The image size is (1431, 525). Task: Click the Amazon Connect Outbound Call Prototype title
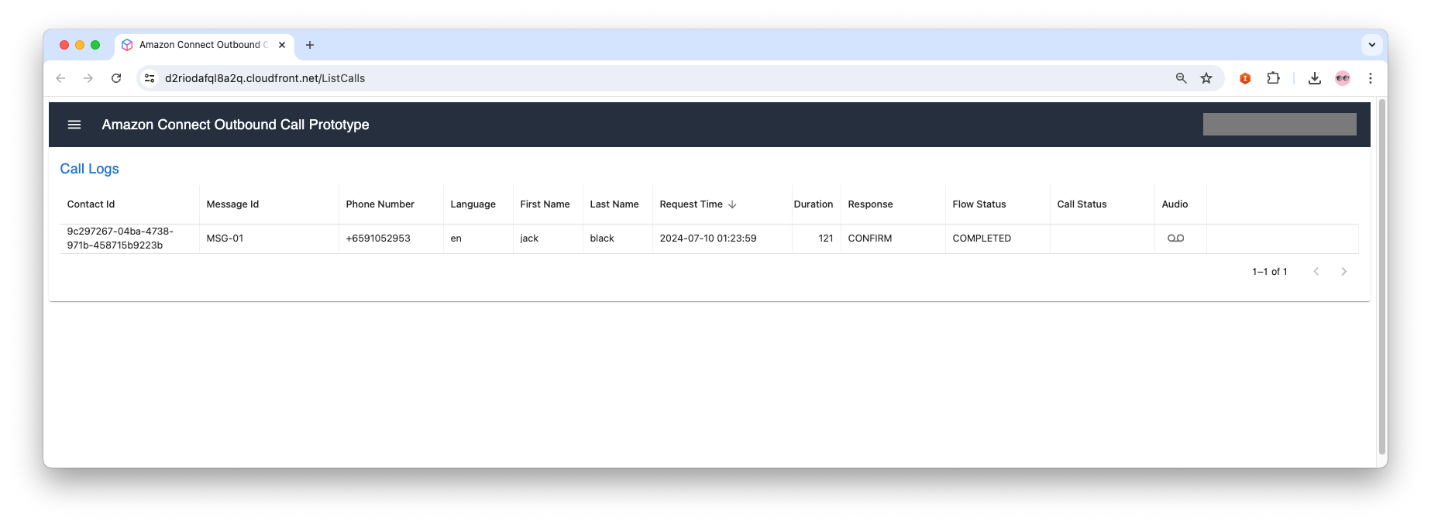(x=235, y=125)
